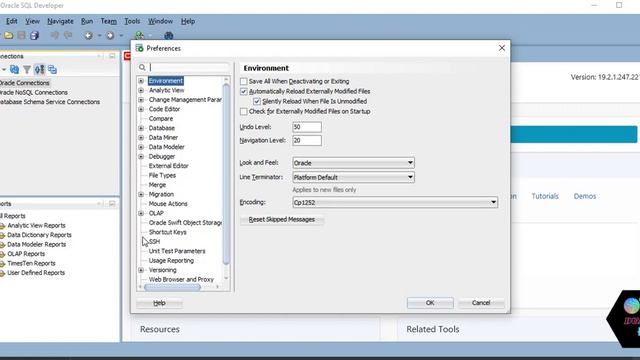Screen dimensions: 640x360
Task: Click the greyed Save icon in toolbar
Action: (x=22, y=36)
